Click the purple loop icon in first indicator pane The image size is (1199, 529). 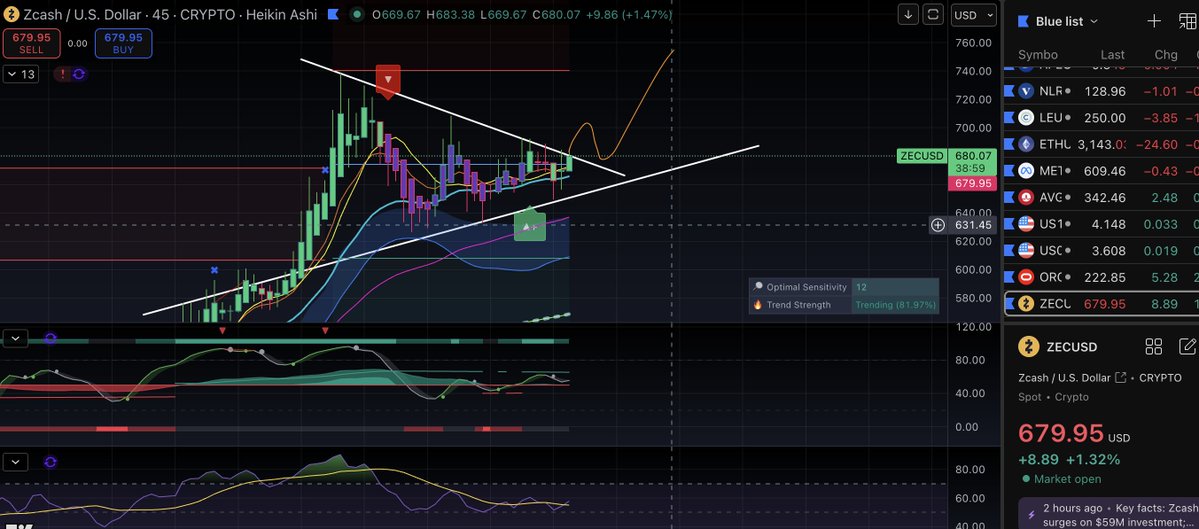point(50,338)
